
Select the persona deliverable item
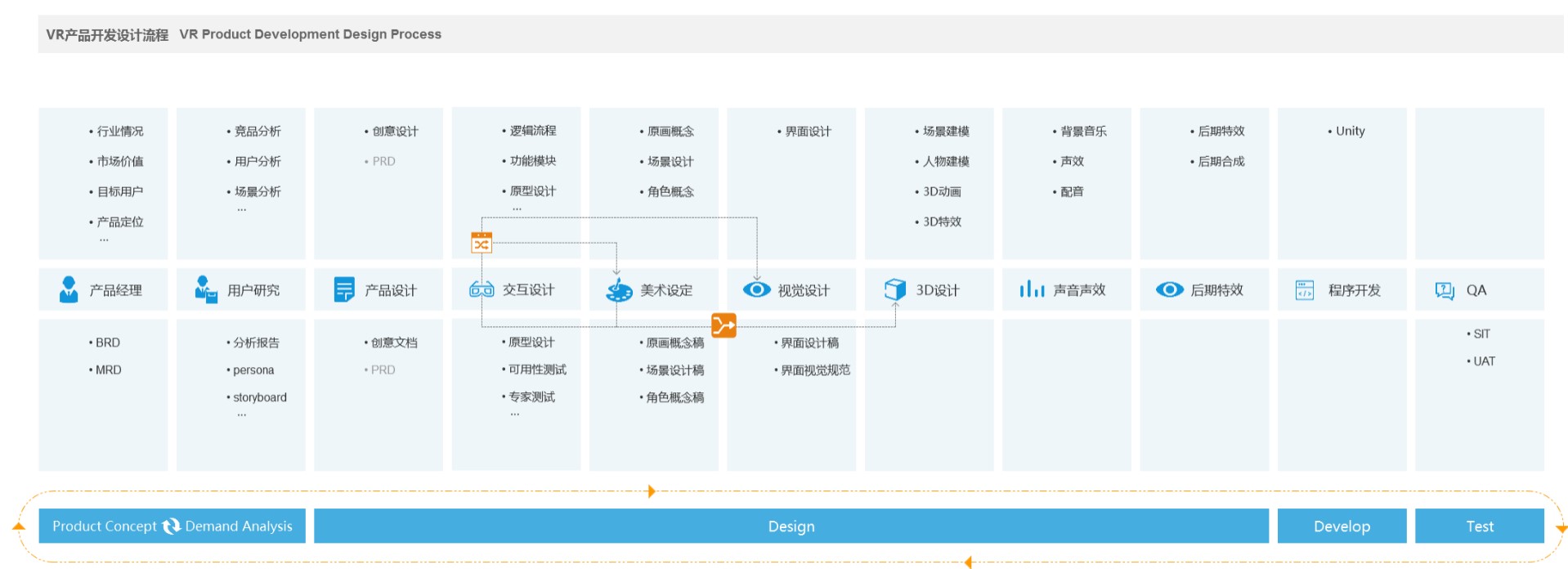(250, 370)
